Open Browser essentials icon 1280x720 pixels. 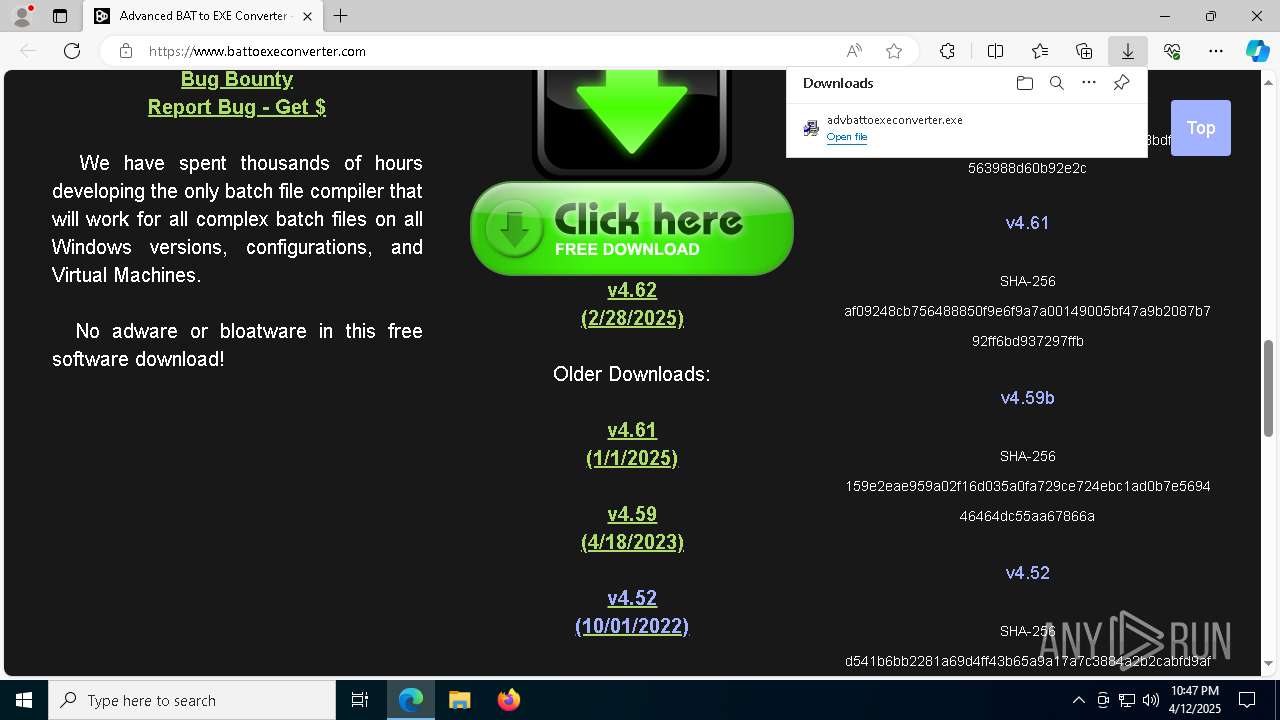[1172, 51]
